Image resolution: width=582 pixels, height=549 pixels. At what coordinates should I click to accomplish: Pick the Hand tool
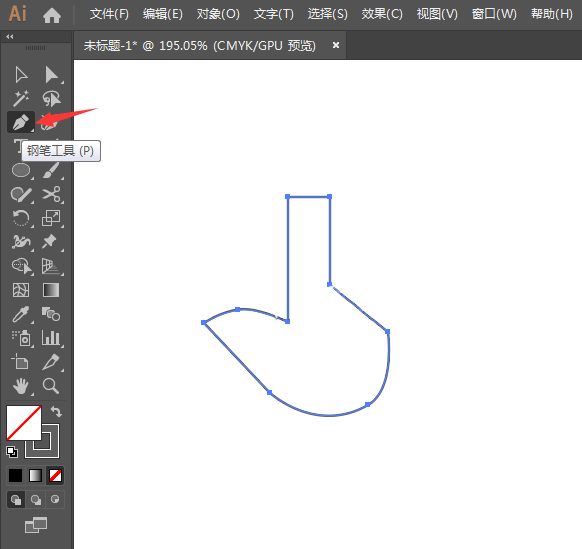[x=21, y=386]
